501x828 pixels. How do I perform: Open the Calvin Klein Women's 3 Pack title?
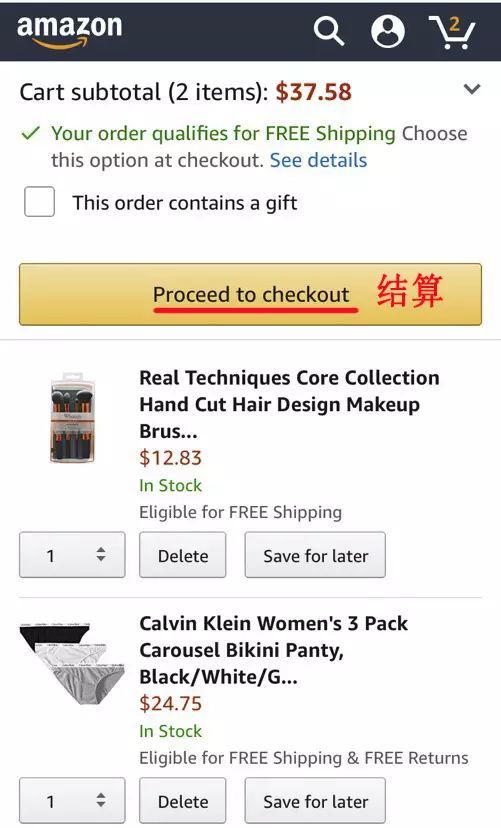pyautogui.click(x=273, y=650)
